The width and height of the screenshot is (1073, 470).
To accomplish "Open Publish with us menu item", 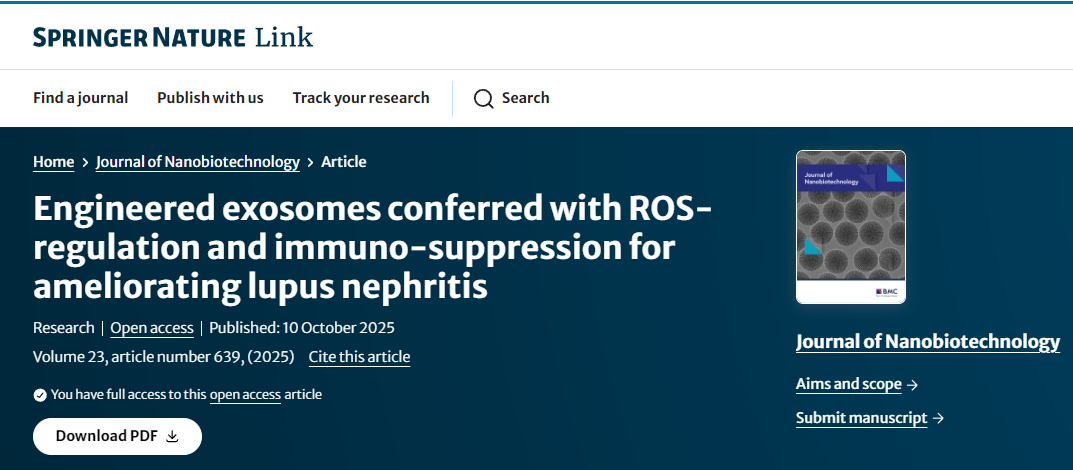I will tap(210, 98).
